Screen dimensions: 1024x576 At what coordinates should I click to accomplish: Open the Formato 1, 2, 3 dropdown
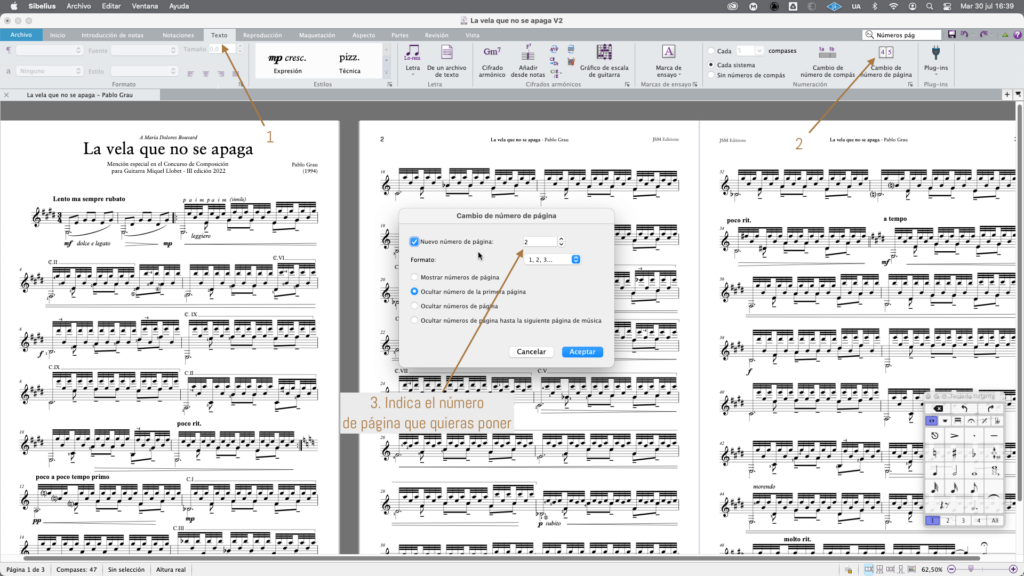(553, 259)
